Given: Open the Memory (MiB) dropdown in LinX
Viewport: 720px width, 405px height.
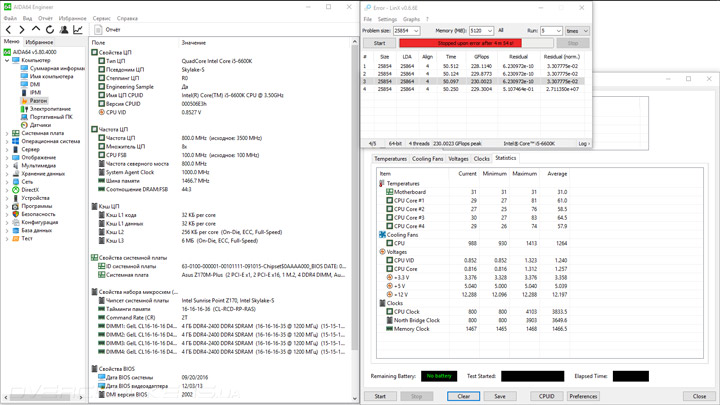Looking at the screenshot, I should [489, 31].
